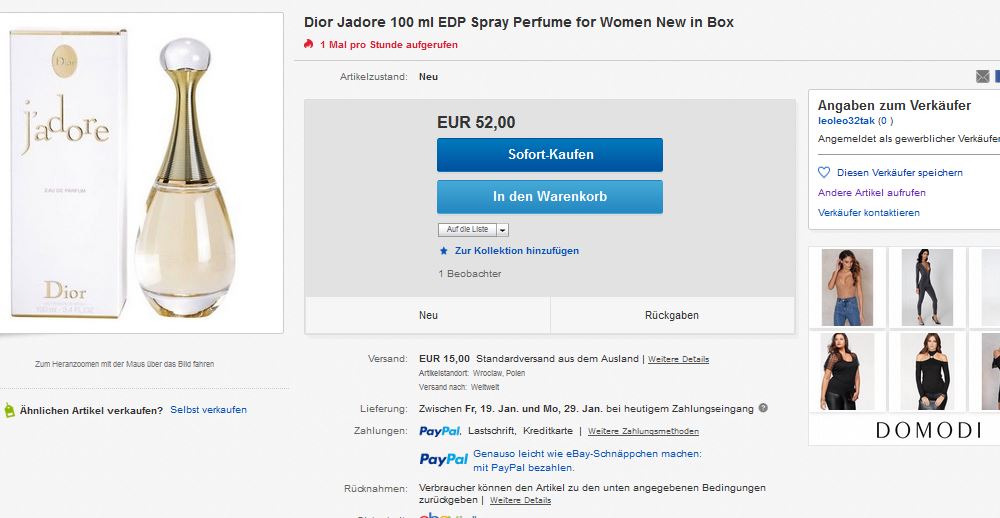Click the heart icon to save seller

824,172
